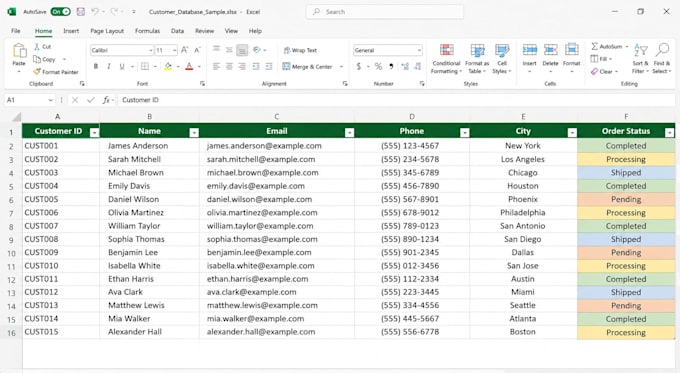
Task: Increase decimal places
Action: point(405,66)
